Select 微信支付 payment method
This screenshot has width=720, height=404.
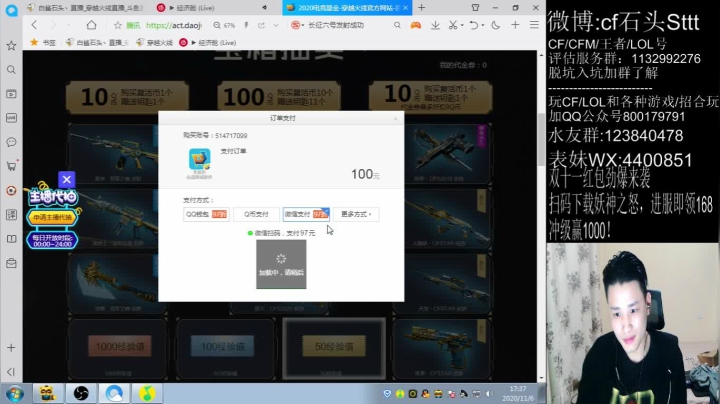click(x=306, y=214)
